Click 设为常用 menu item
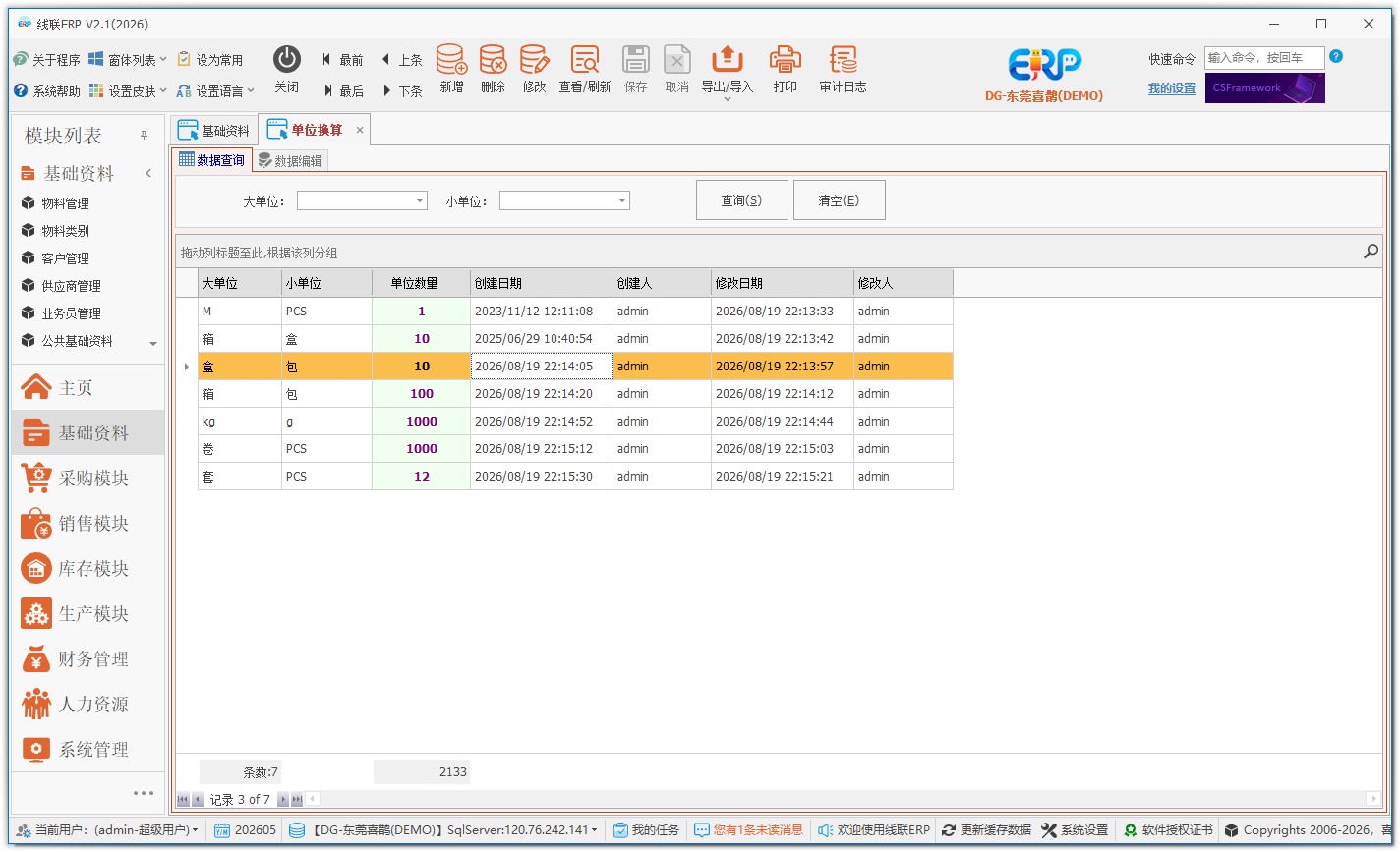Screen dimensions: 1400x852 pos(210,60)
